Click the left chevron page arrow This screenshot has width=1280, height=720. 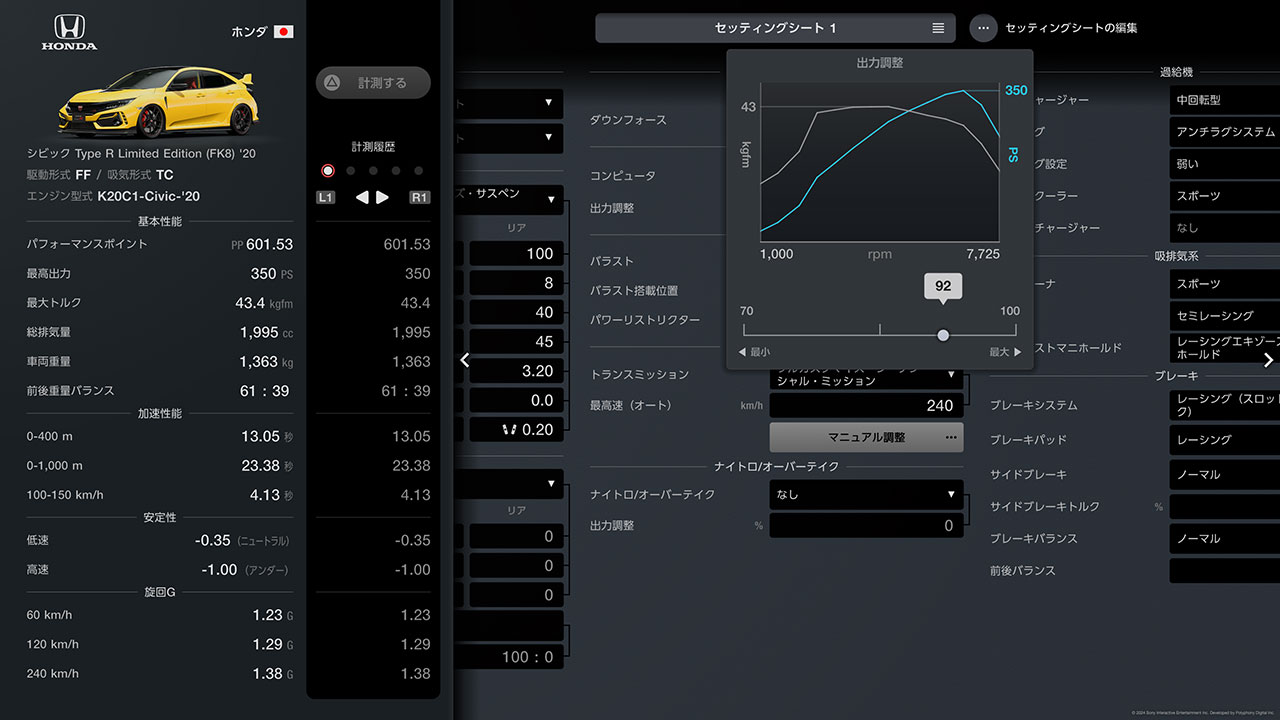[465, 360]
